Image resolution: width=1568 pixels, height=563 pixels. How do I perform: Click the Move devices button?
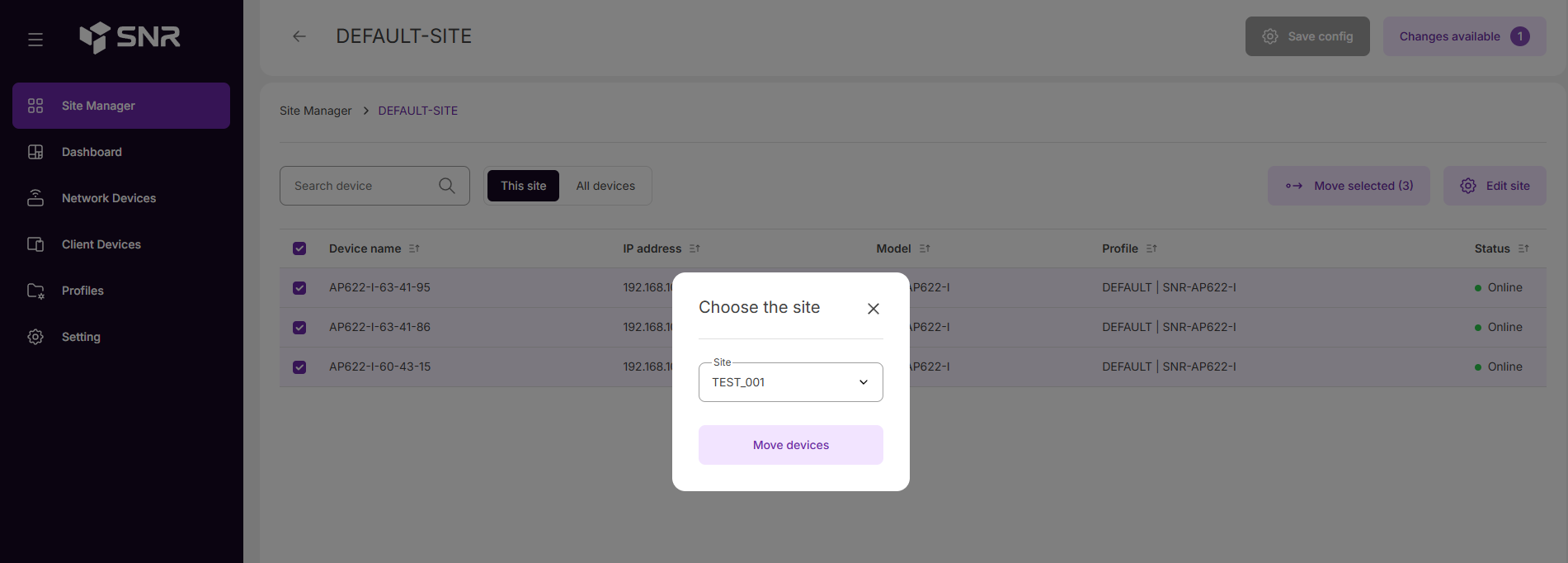[x=790, y=445]
